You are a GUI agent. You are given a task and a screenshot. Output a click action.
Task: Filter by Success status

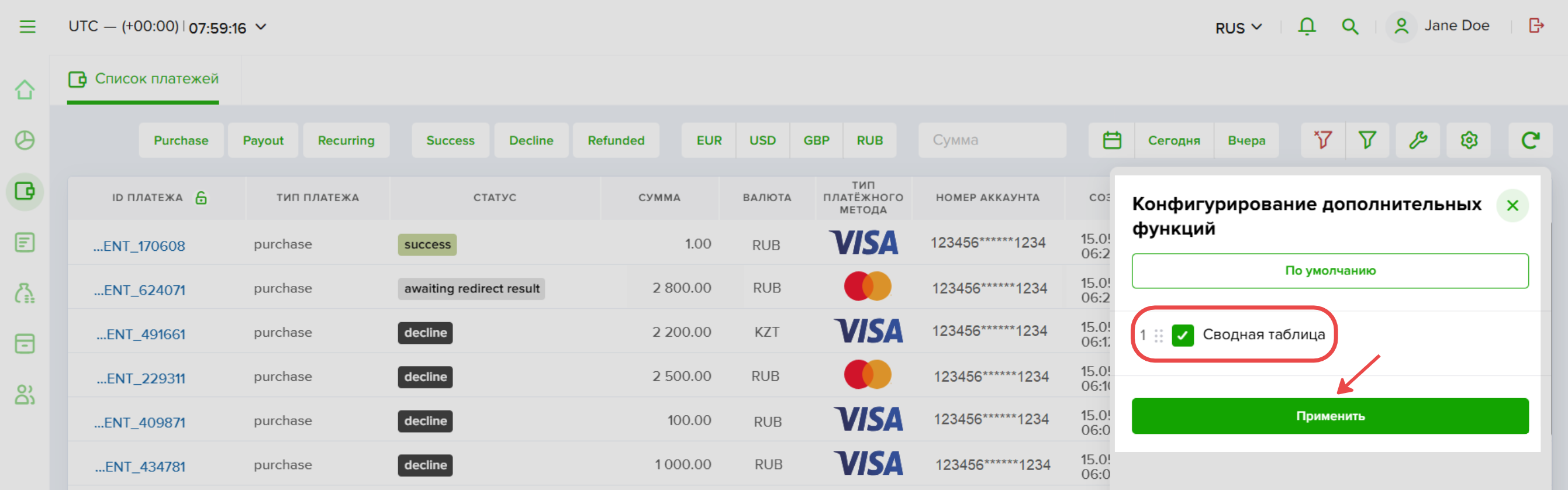tap(450, 140)
